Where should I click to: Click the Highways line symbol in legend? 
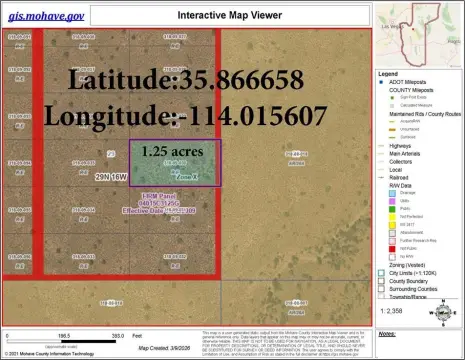pyautogui.click(x=381, y=146)
